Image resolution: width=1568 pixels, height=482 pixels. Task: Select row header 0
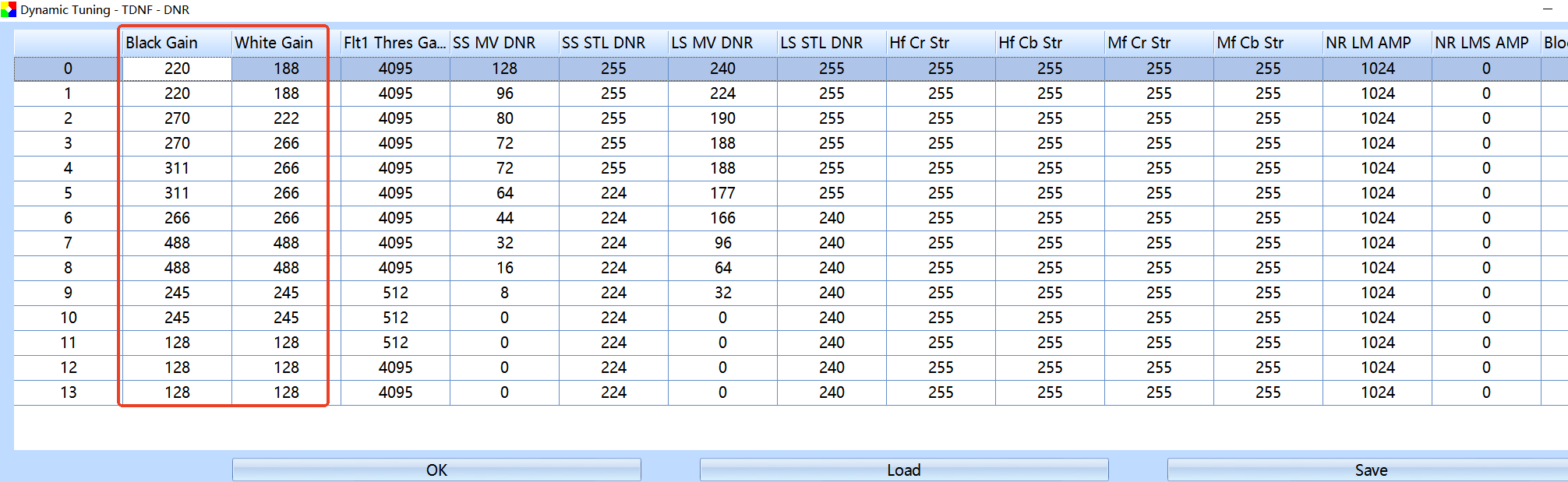tap(68, 69)
